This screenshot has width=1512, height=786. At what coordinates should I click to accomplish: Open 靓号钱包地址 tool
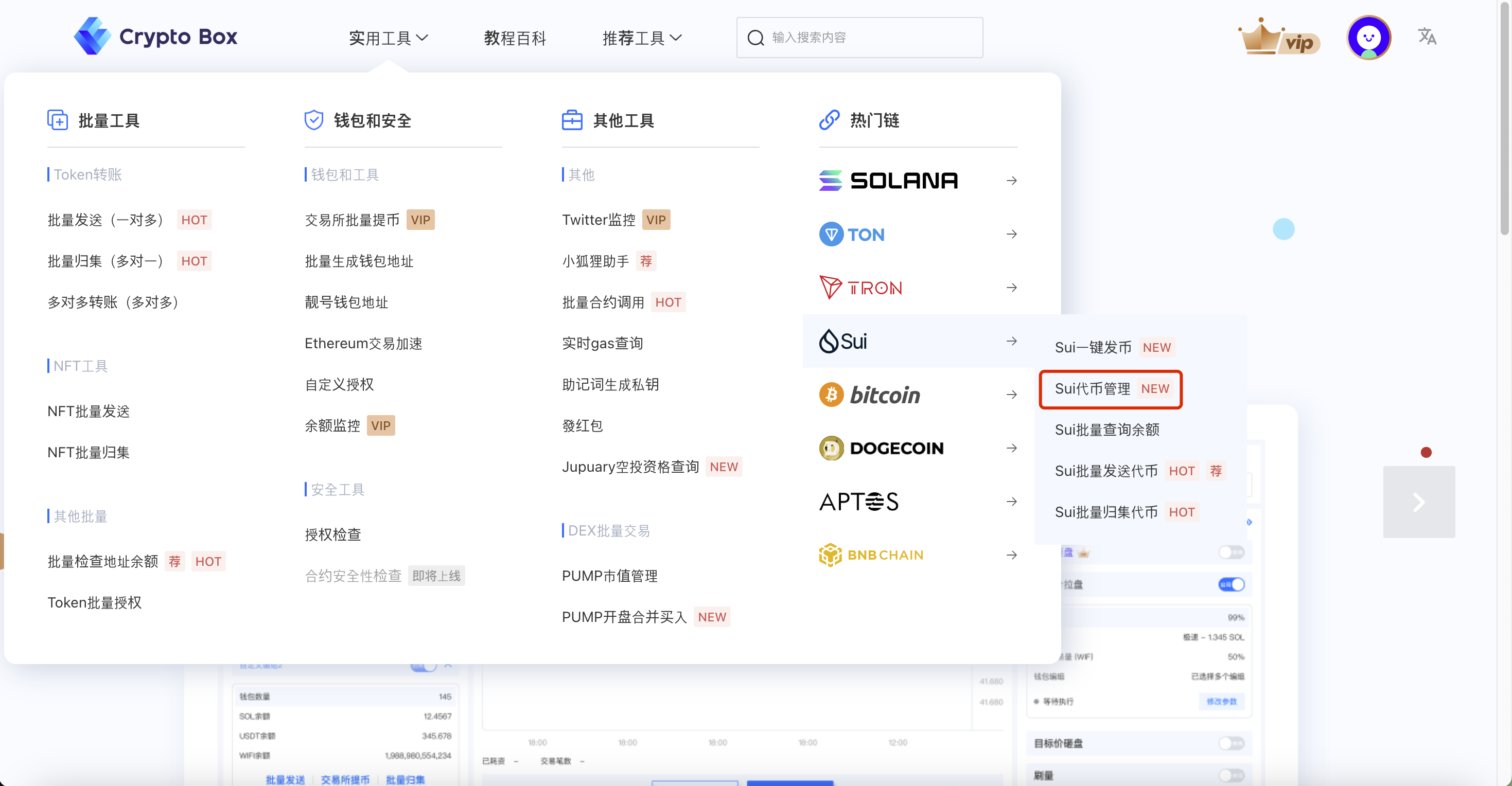(346, 301)
